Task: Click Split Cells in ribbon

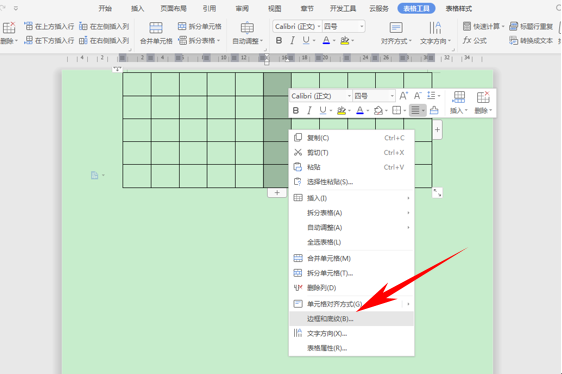Action: 200,26
